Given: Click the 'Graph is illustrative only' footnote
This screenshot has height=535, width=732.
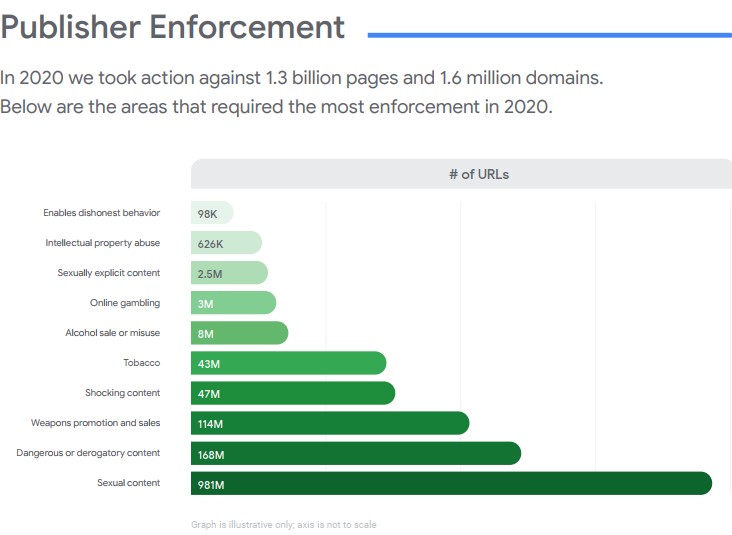Looking at the screenshot, I should point(283,524).
